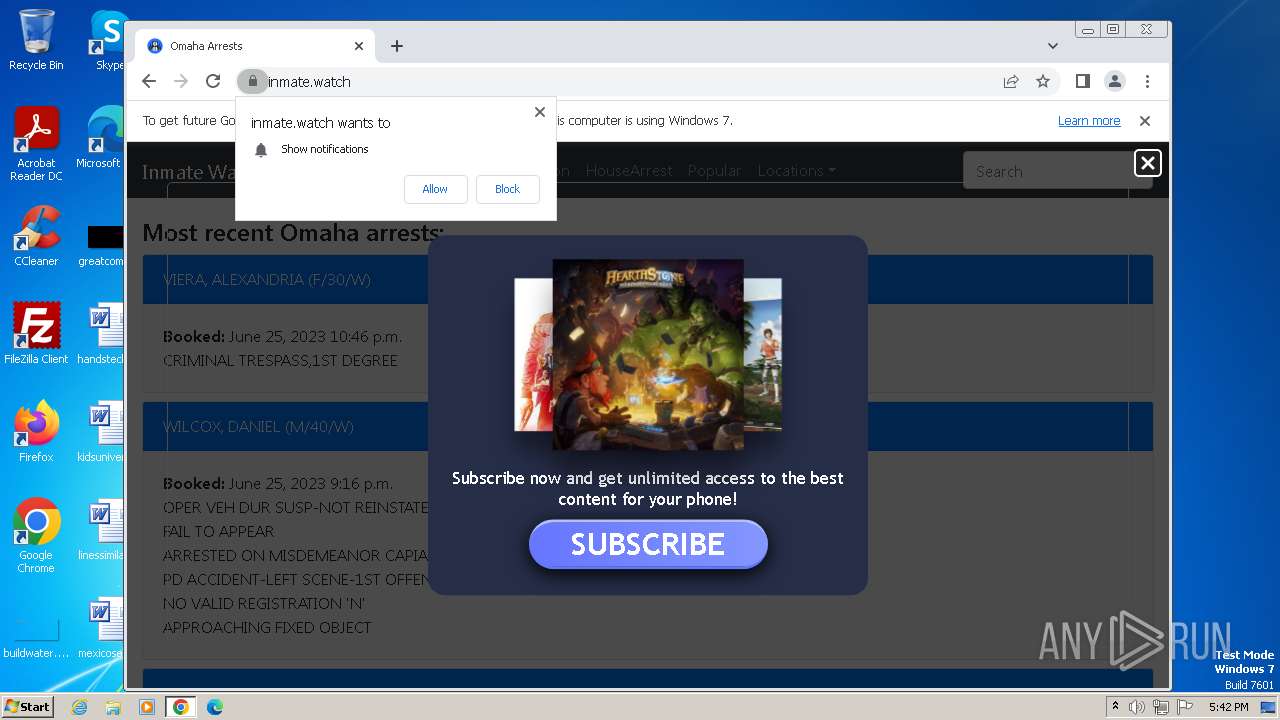
Task: Expand the Locations dropdown menu
Action: click(x=796, y=171)
